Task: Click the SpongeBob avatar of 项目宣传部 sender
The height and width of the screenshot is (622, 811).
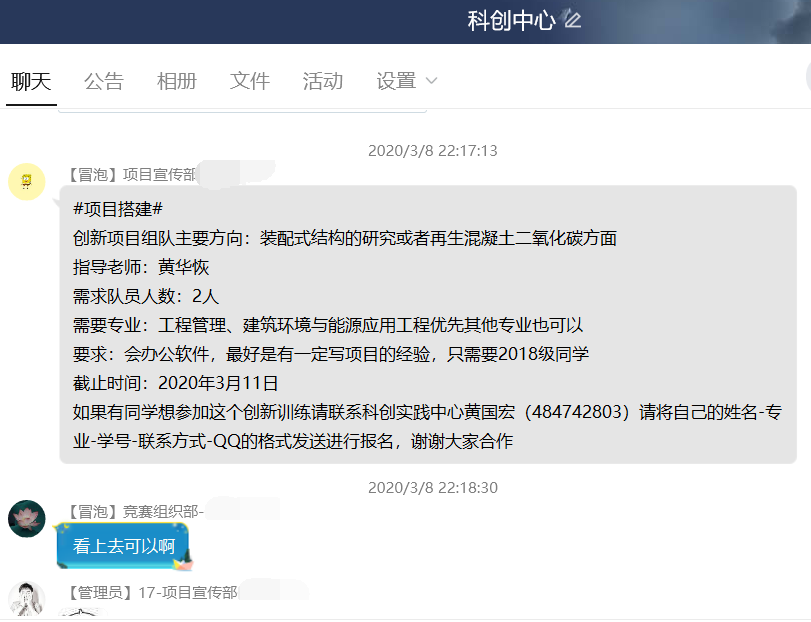Action: [27, 182]
